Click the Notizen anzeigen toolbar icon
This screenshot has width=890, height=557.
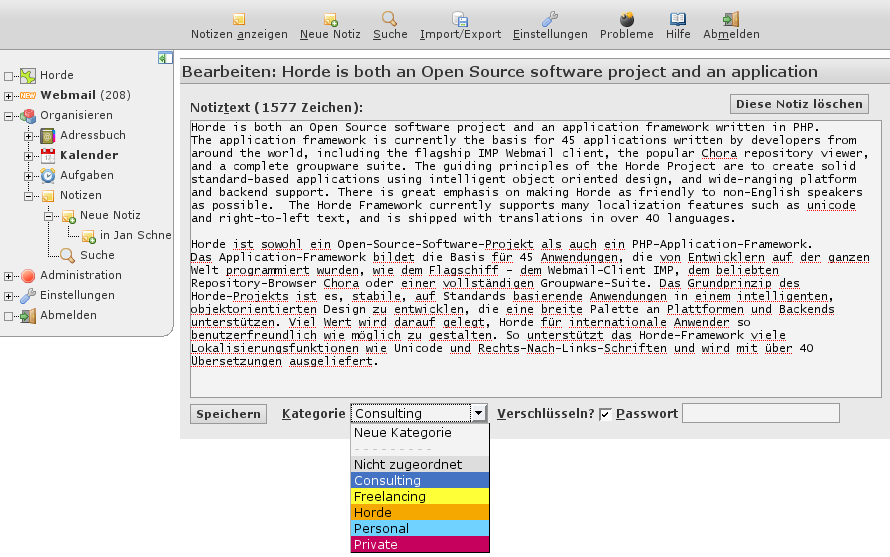[239, 19]
